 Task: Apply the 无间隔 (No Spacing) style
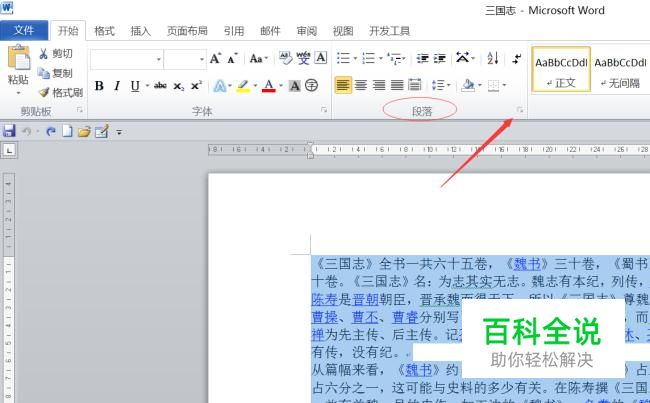tap(620, 69)
